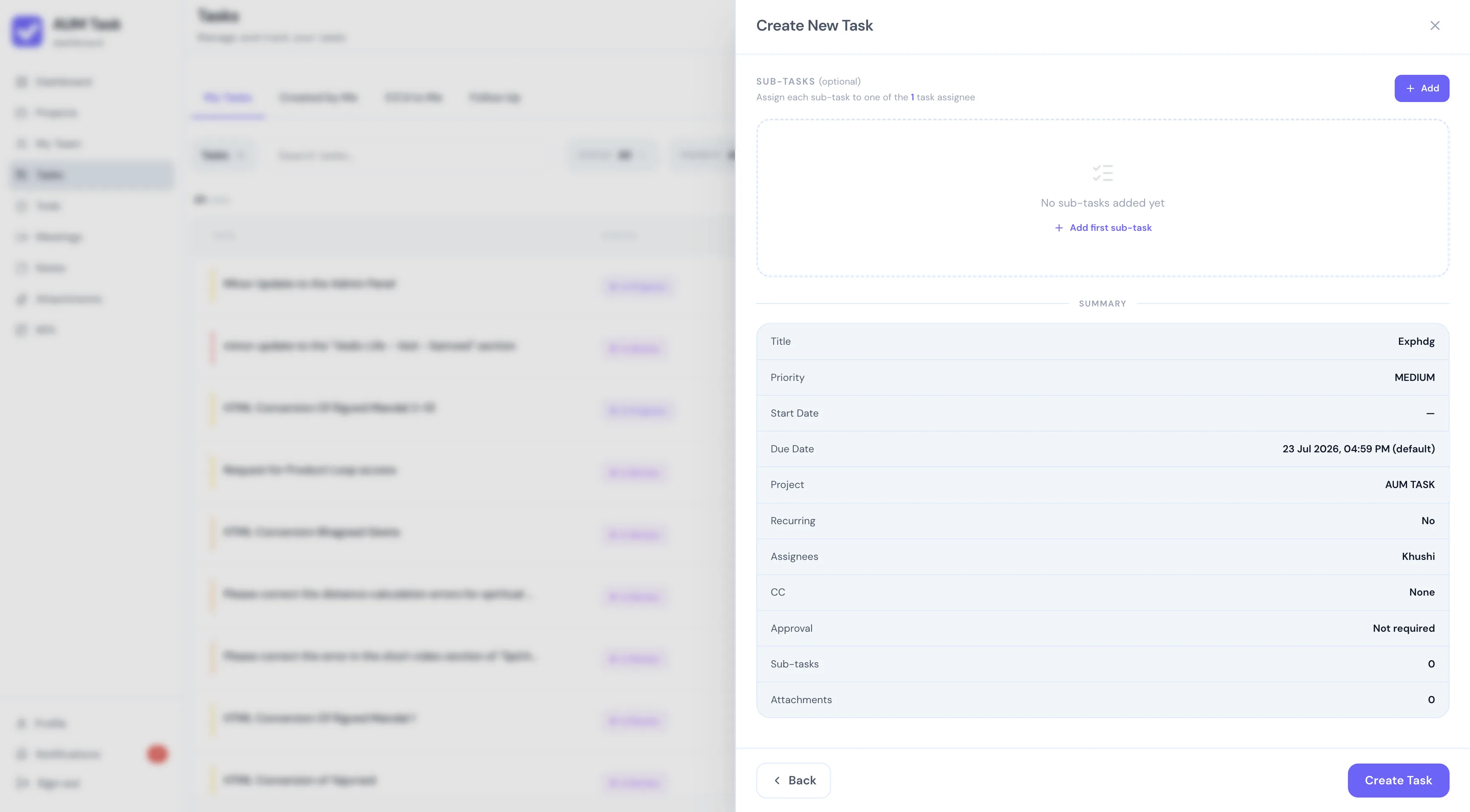This screenshot has width=1470, height=812.
Task: Click the 'Assign each sub-task' description line
Action: point(866,97)
